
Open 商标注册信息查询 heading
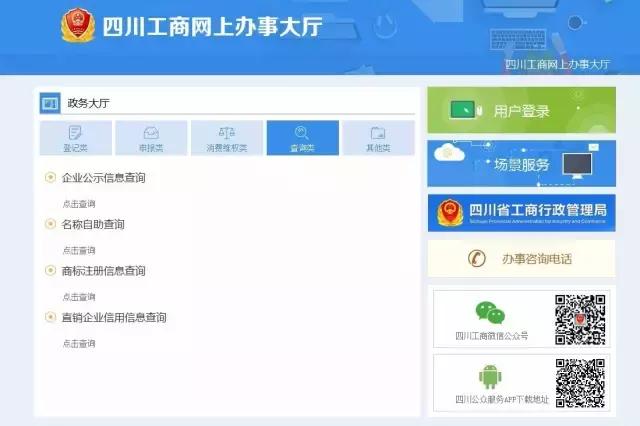tap(104, 271)
